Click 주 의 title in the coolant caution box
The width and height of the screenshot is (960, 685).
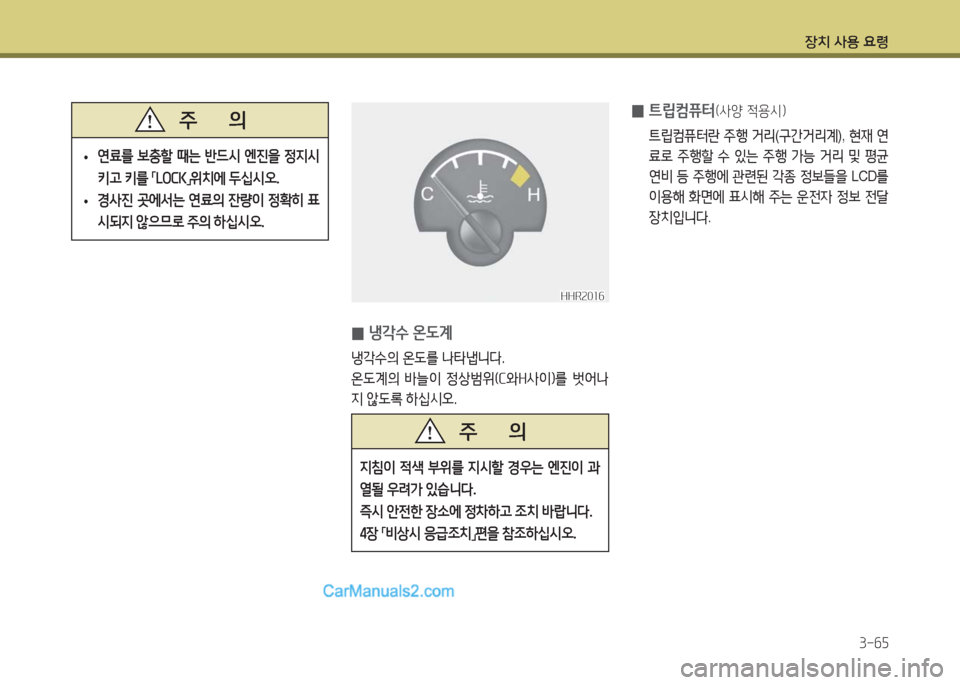tap(492, 432)
